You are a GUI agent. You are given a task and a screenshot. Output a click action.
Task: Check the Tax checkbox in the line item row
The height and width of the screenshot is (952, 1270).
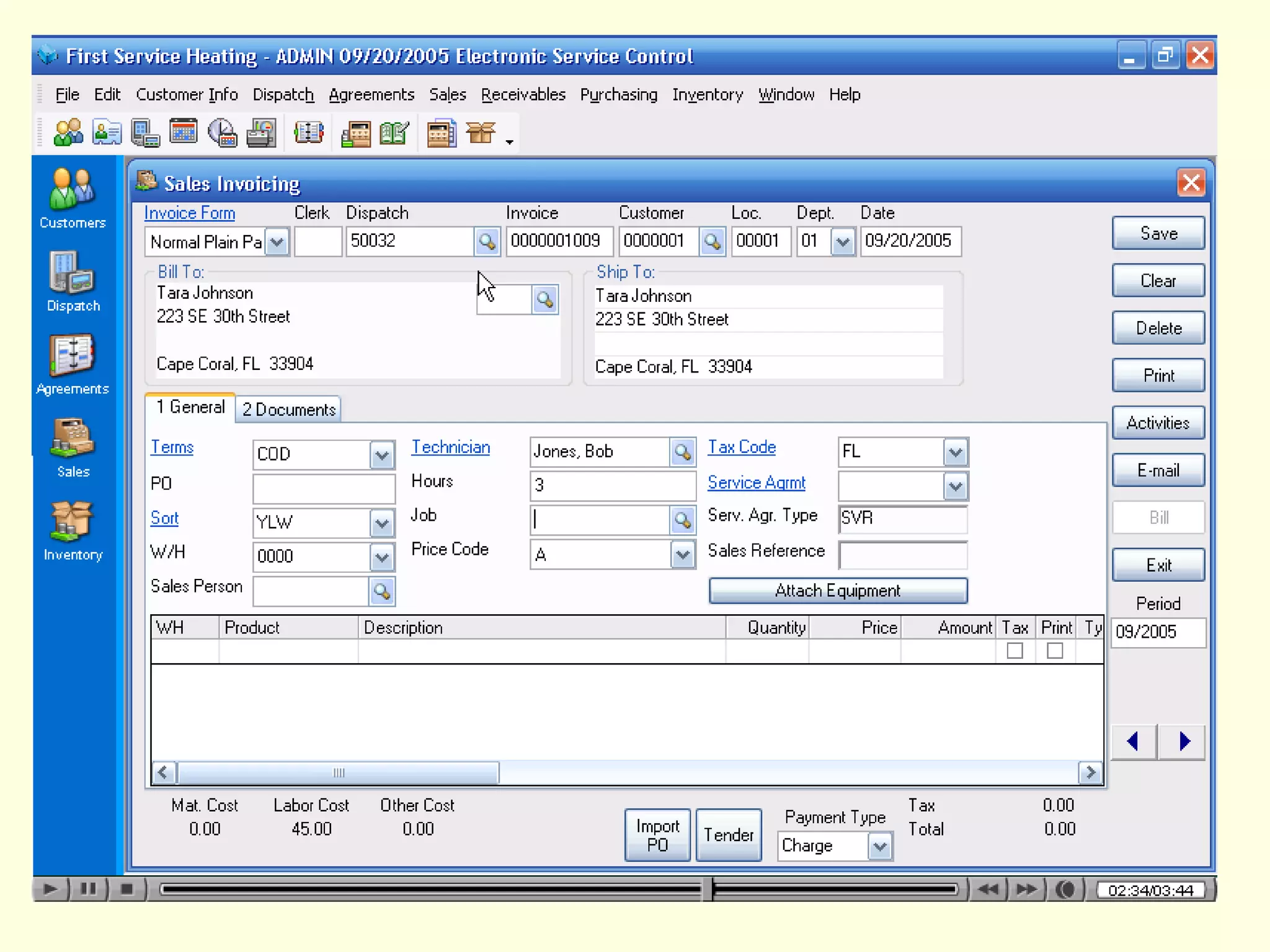click(x=1015, y=651)
